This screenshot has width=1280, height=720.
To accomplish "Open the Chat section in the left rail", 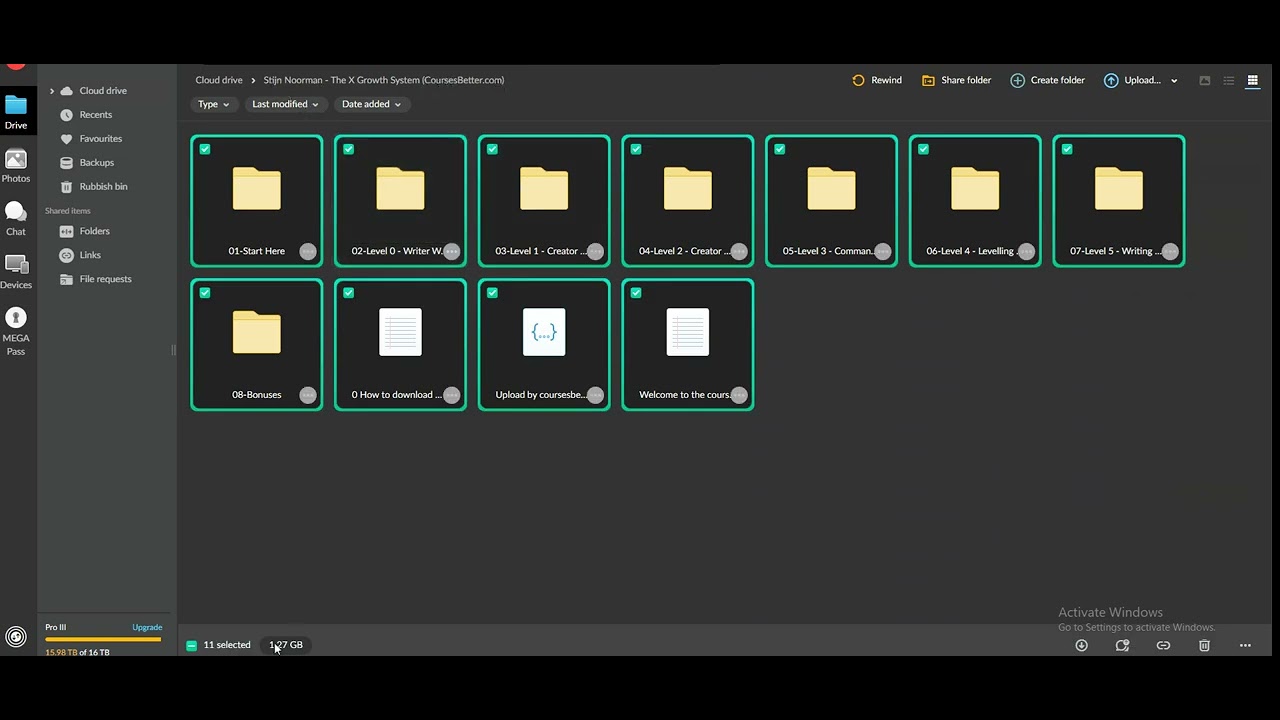I will [x=16, y=218].
